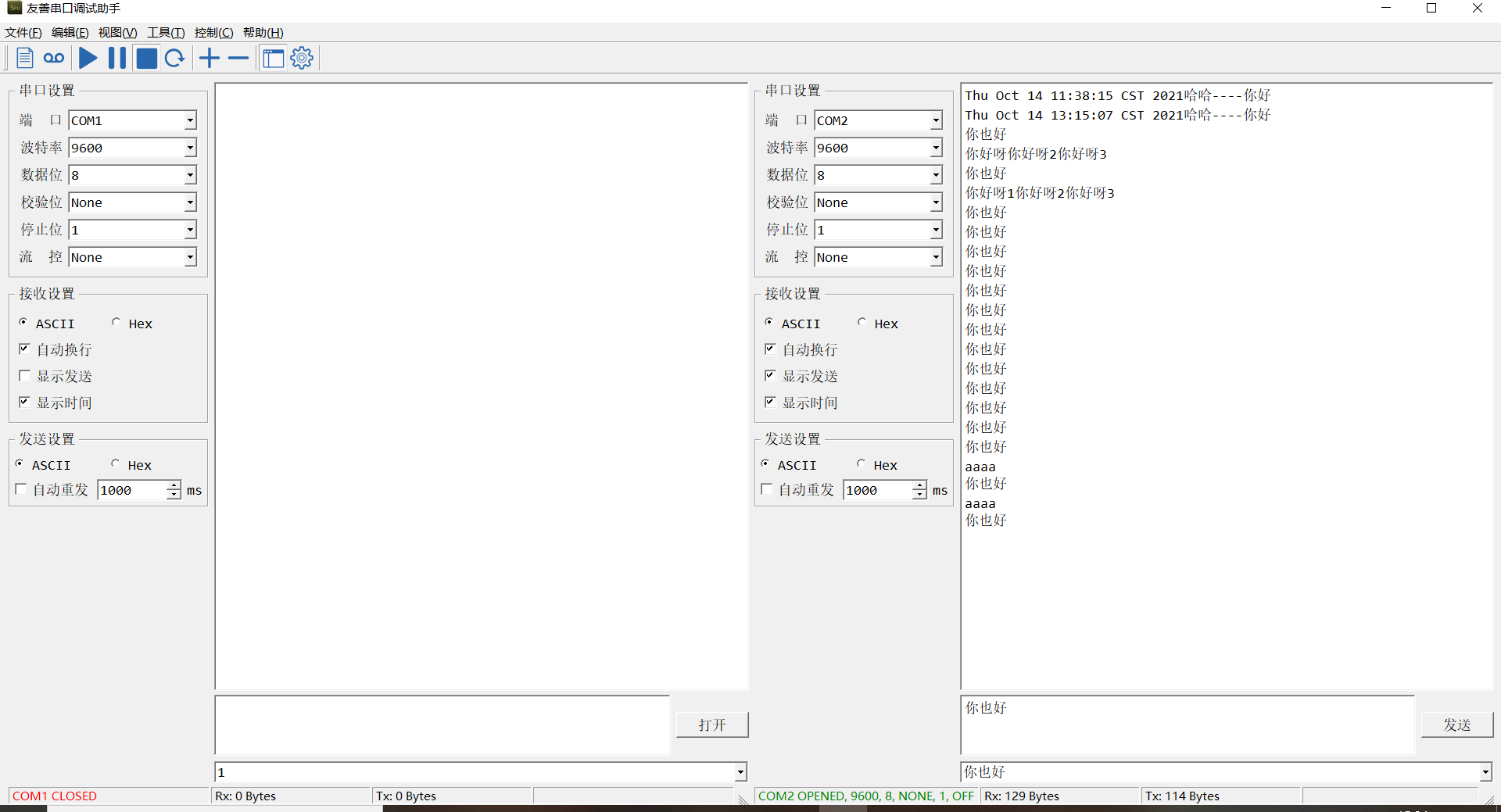Expand the COM1 port dropdown

click(x=190, y=120)
